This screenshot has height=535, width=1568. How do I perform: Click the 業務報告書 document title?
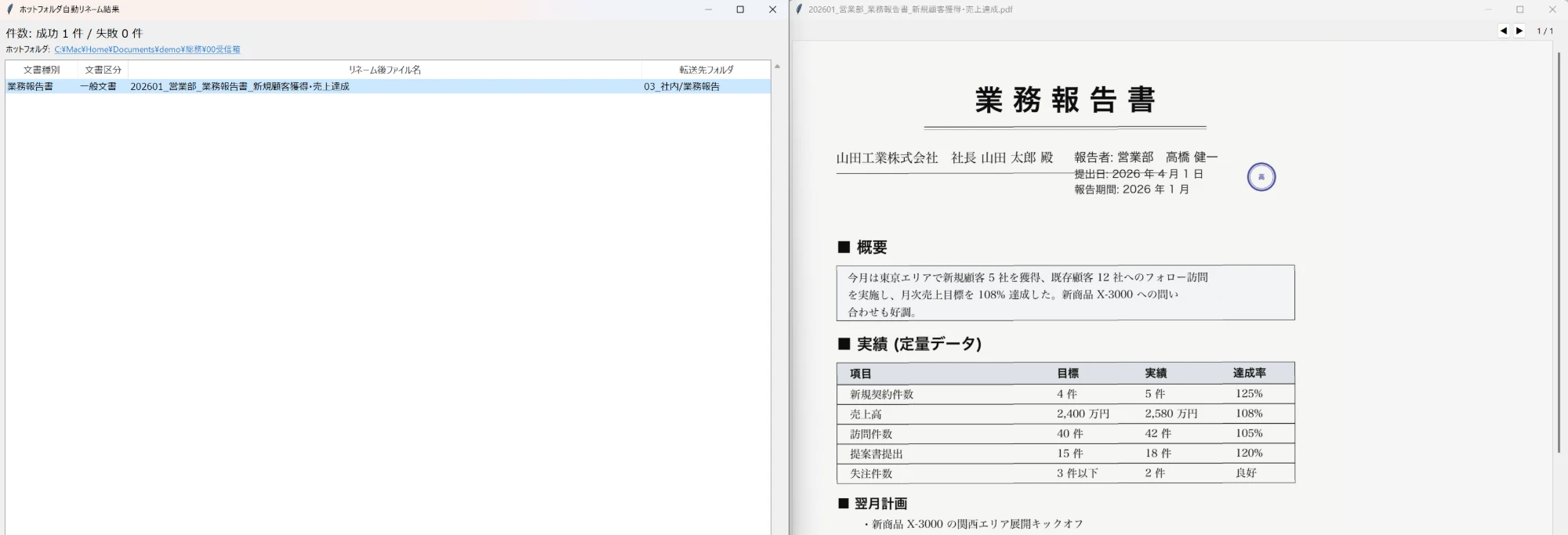click(1065, 100)
